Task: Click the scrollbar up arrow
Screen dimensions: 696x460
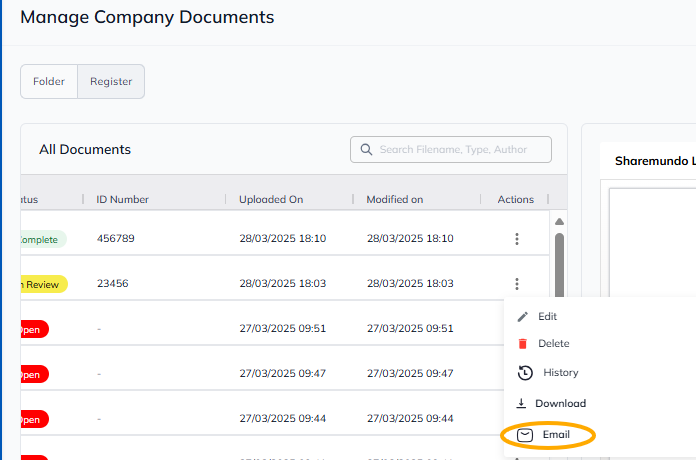Action: 559,222
